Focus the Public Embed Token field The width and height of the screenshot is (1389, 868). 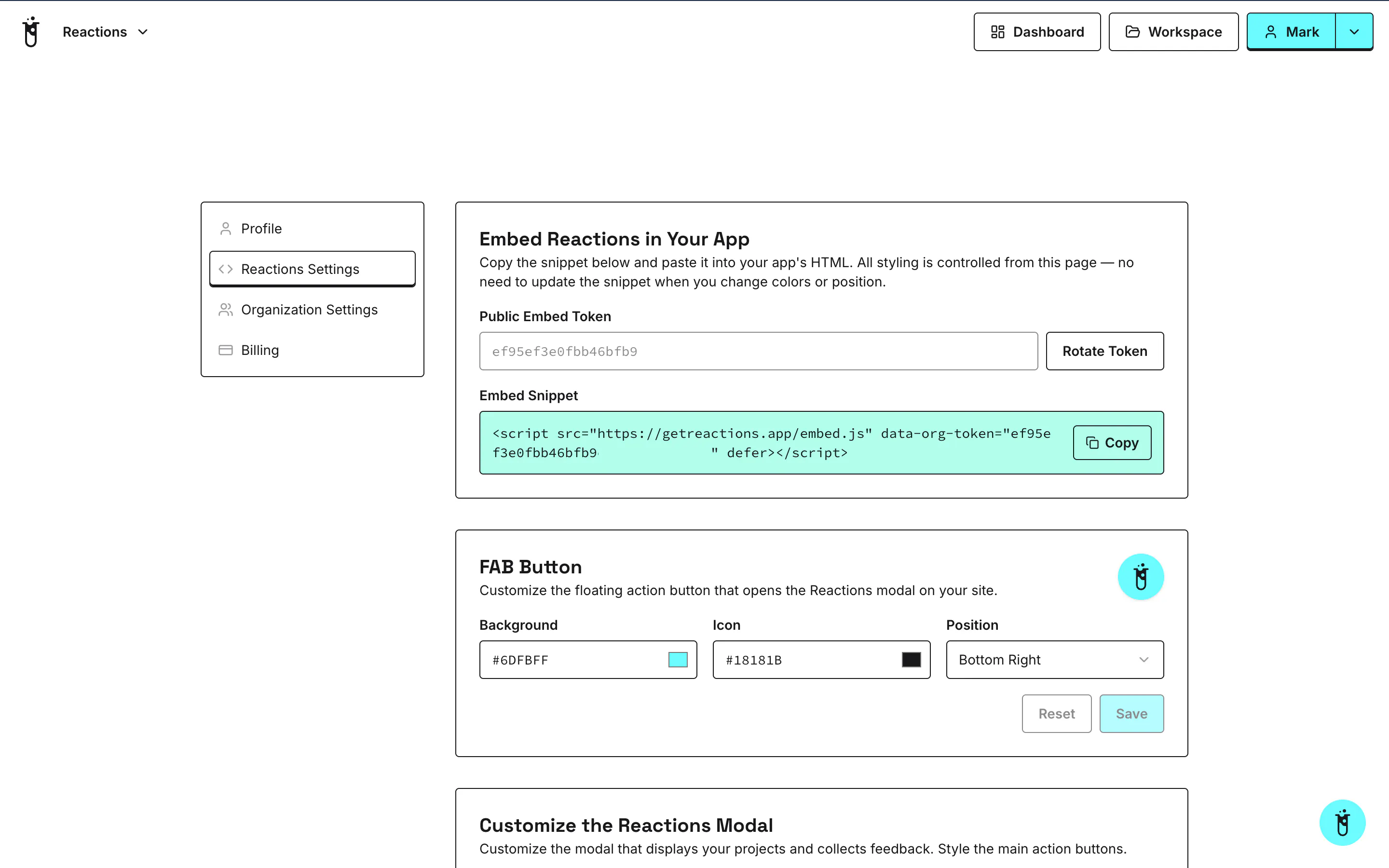[x=758, y=352]
